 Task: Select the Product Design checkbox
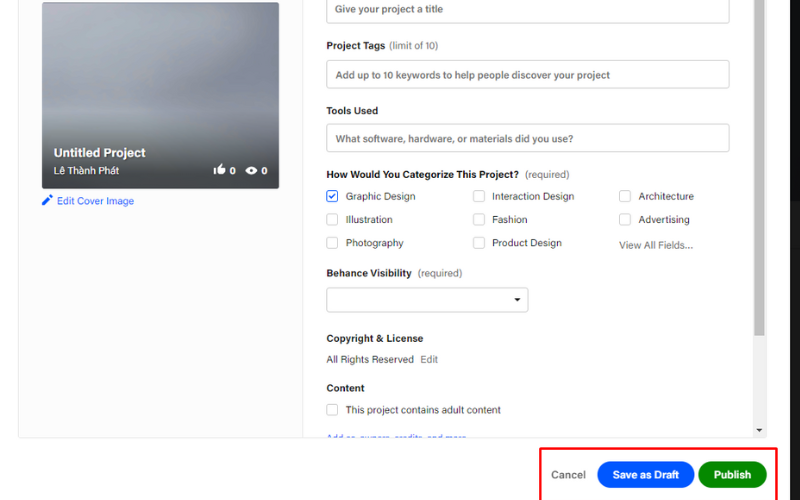(x=479, y=243)
